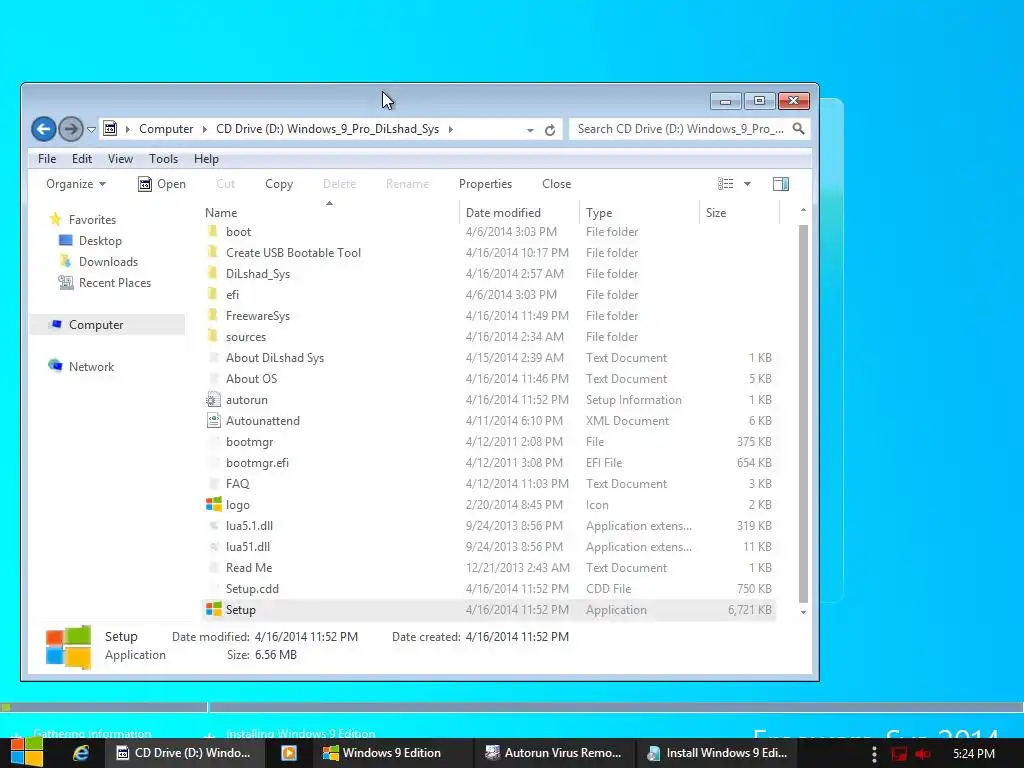Switch to Install Windows 9 Edition taskbar item
This screenshot has height=768, width=1024.
(717, 753)
